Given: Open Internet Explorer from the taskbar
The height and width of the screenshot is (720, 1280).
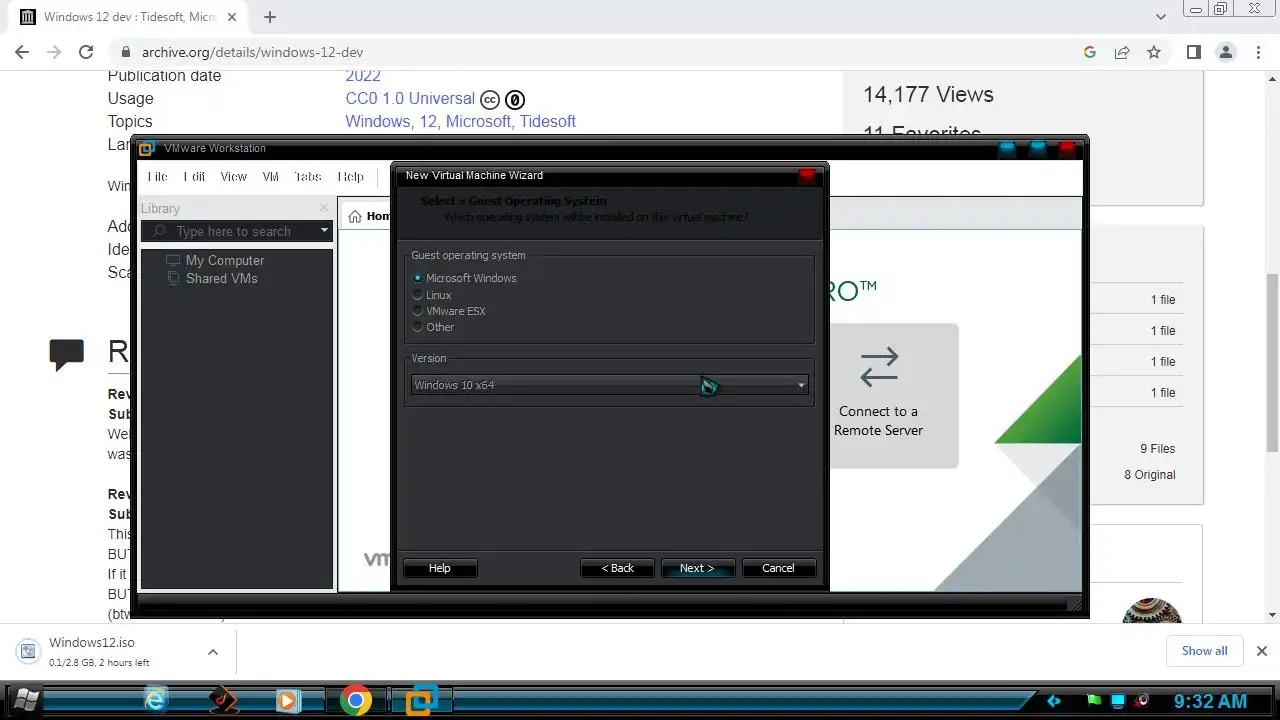Looking at the screenshot, I should click(156, 701).
